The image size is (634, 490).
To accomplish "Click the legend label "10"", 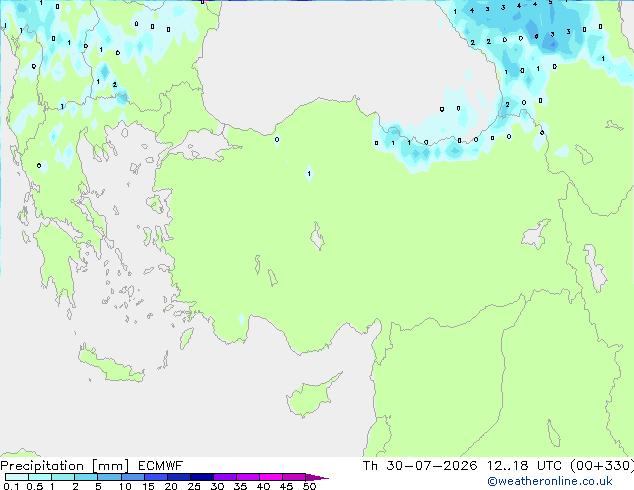I will click(x=125, y=486).
